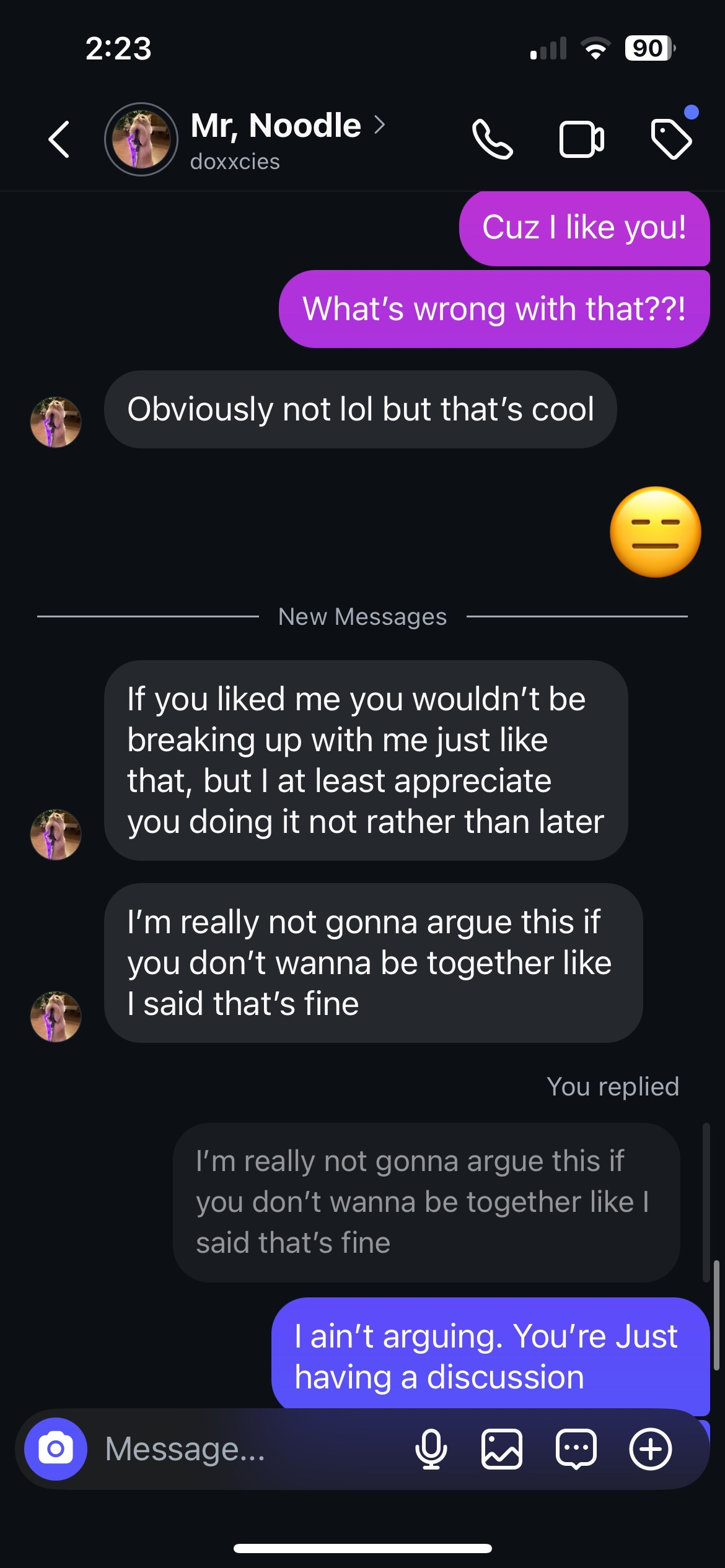Select the "What's wrong with that??!" bubble
Viewport: 725px width, 1568px height.
(x=494, y=309)
